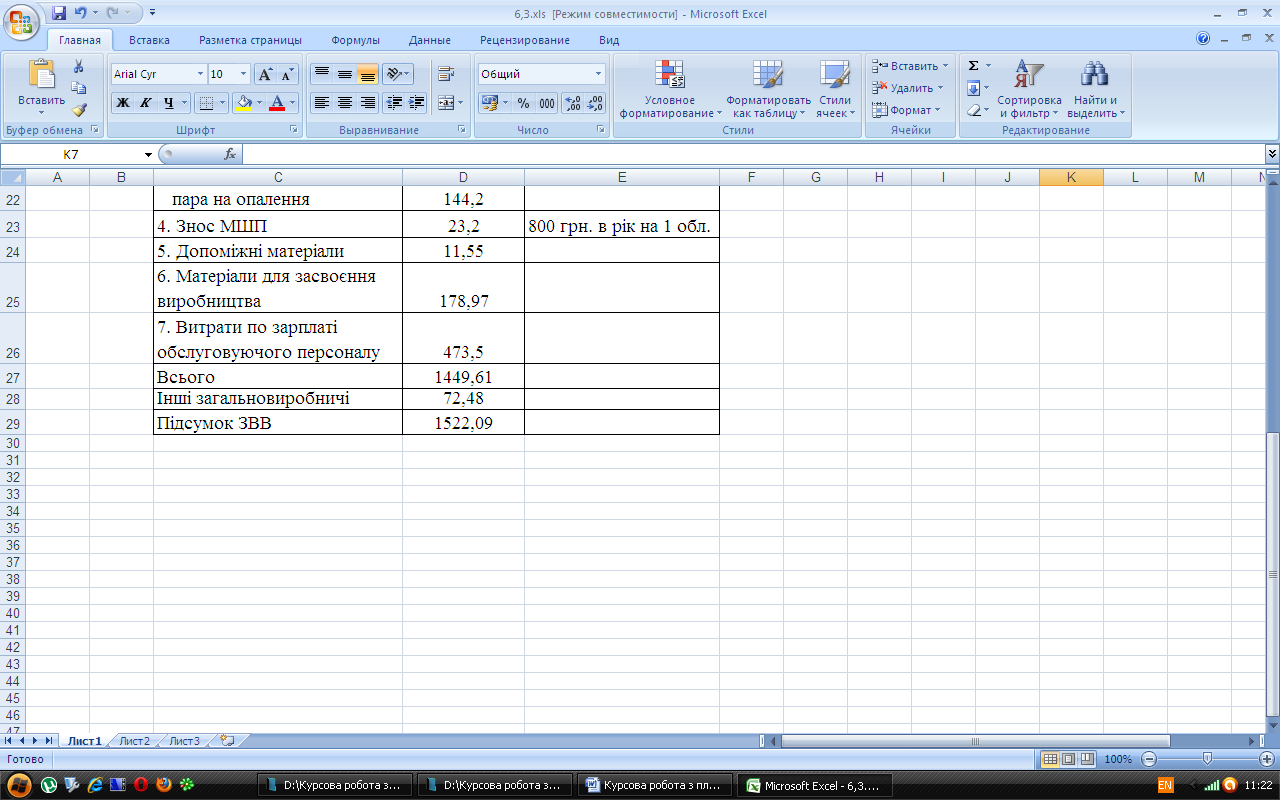Apply the comma 000 number style
Image resolution: width=1280 pixels, height=800 pixels.
[x=547, y=102]
